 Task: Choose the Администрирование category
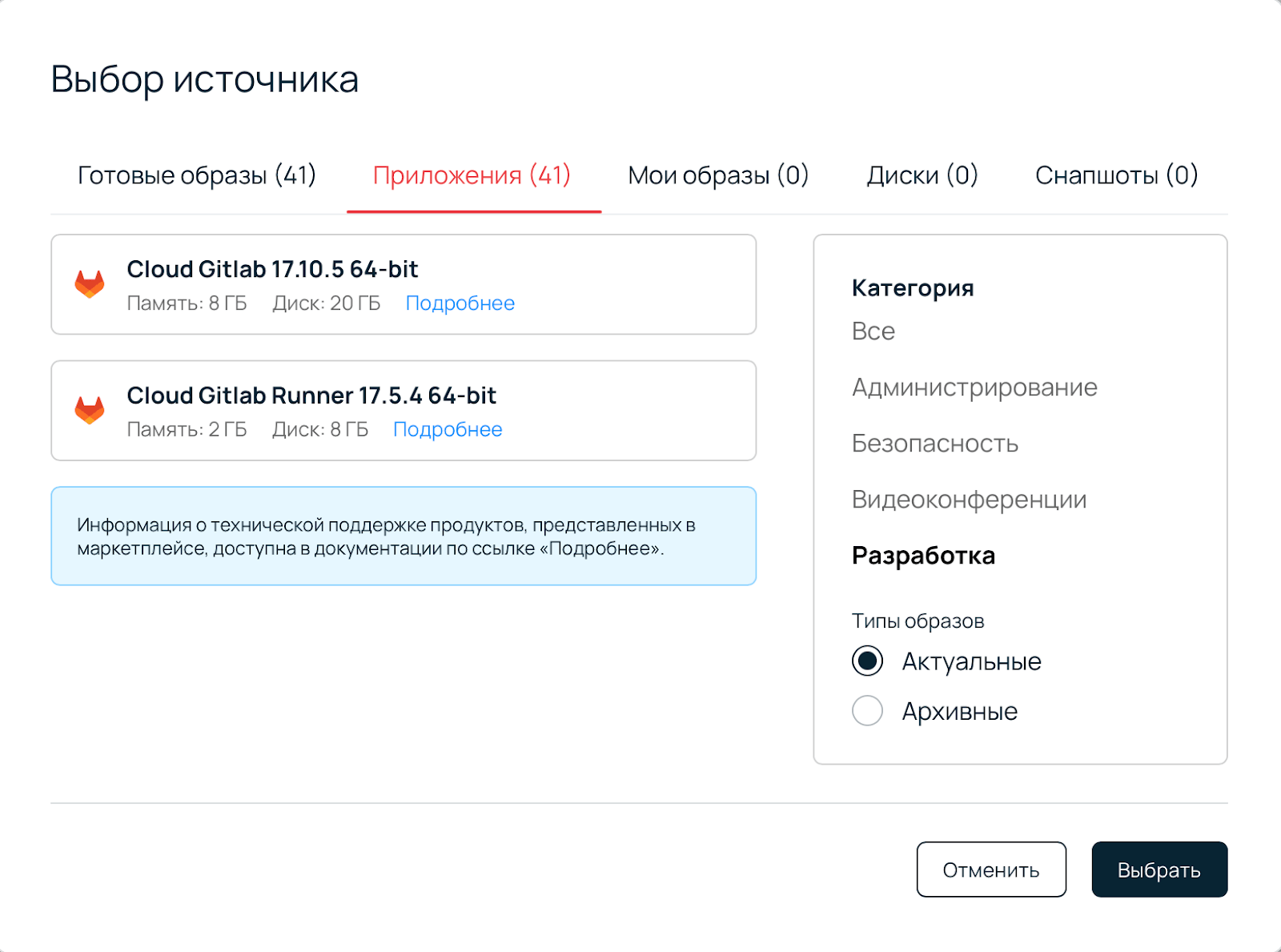974,388
